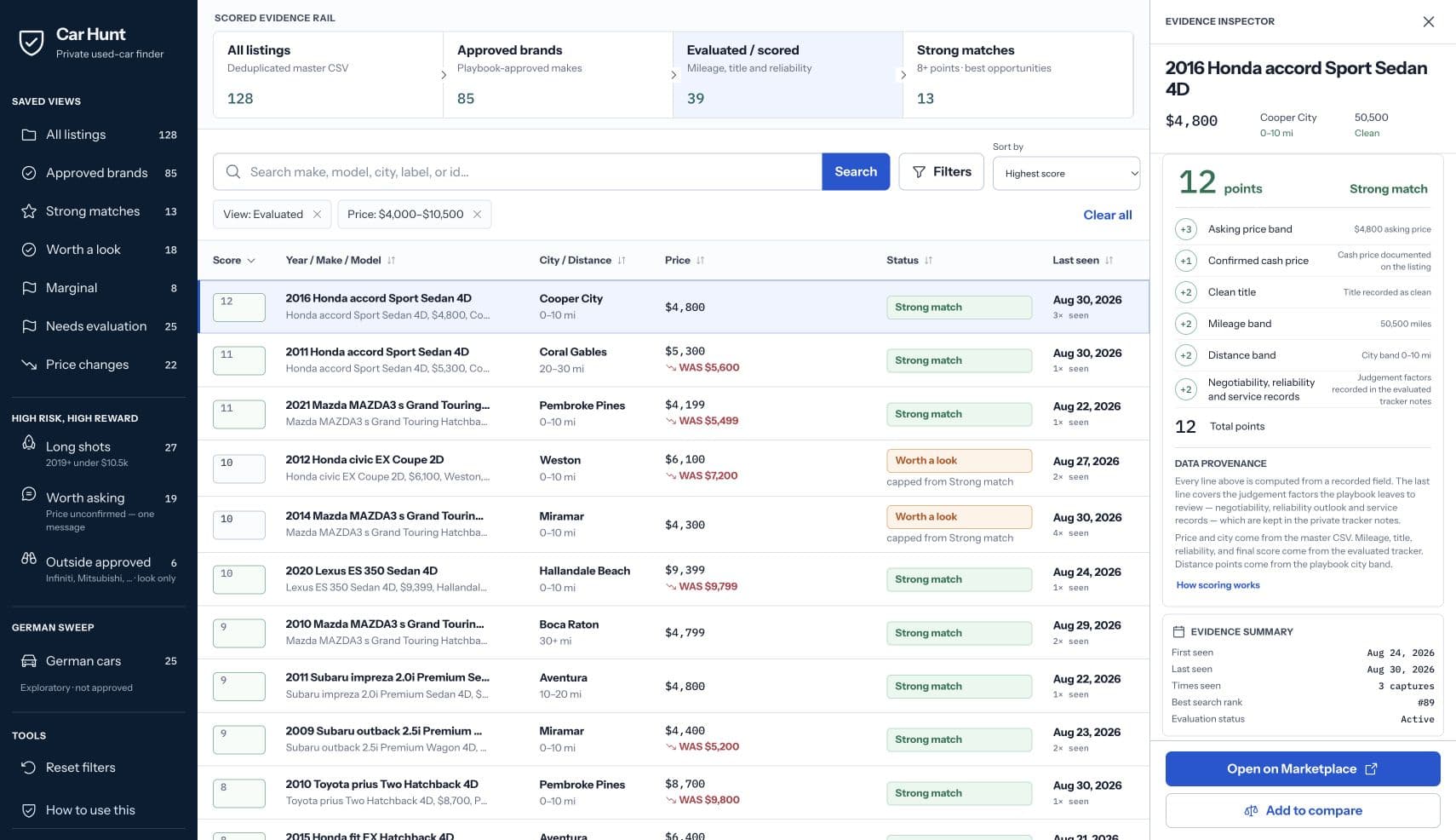Remove the View: Evaluated filter chip

pyautogui.click(x=317, y=215)
